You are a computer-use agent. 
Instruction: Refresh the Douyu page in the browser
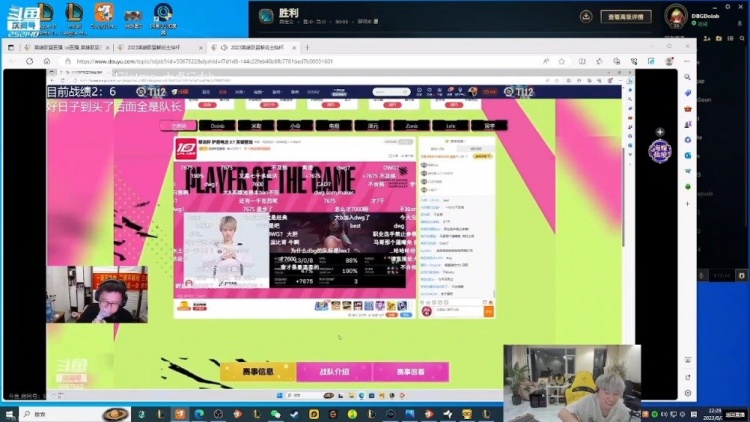click(x=30, y=61)
